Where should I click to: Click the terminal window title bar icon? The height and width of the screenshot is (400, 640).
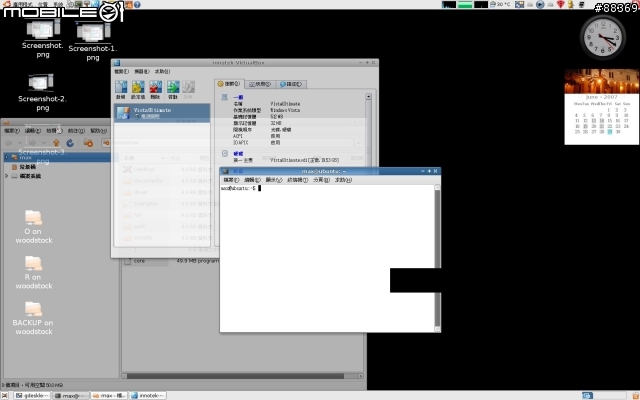pos(226,171)
